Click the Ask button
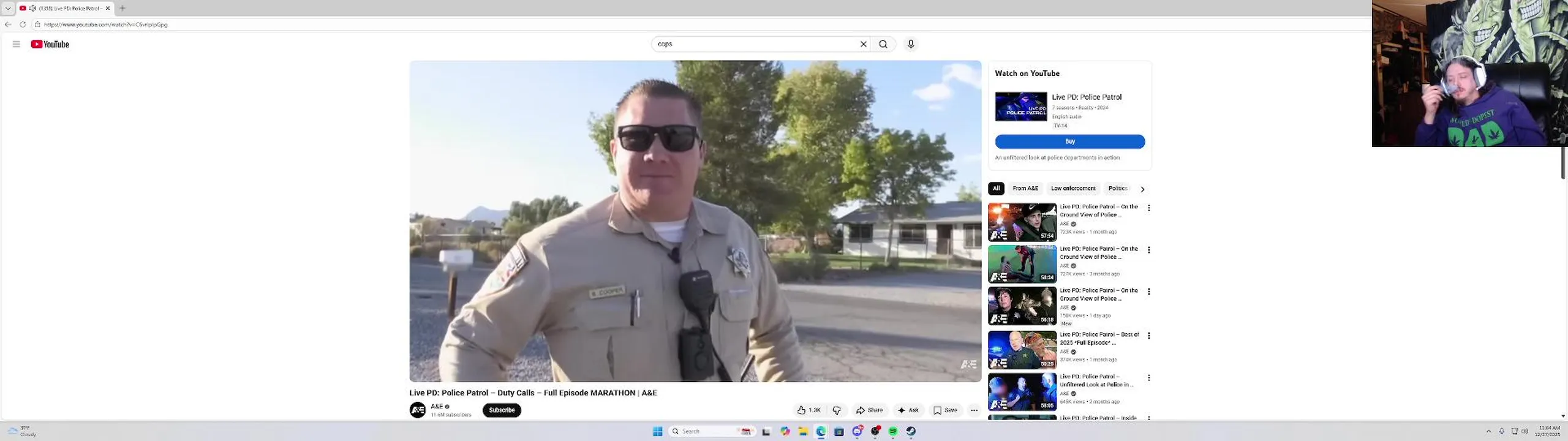The image size is (1568, 441). coord(908,410)
